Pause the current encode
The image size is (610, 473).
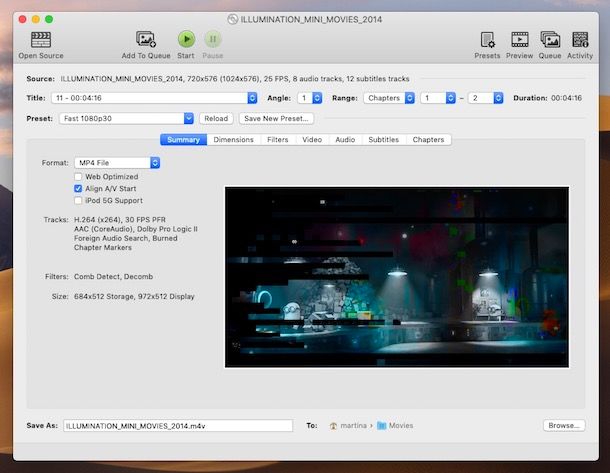click(x=213, y=45)
